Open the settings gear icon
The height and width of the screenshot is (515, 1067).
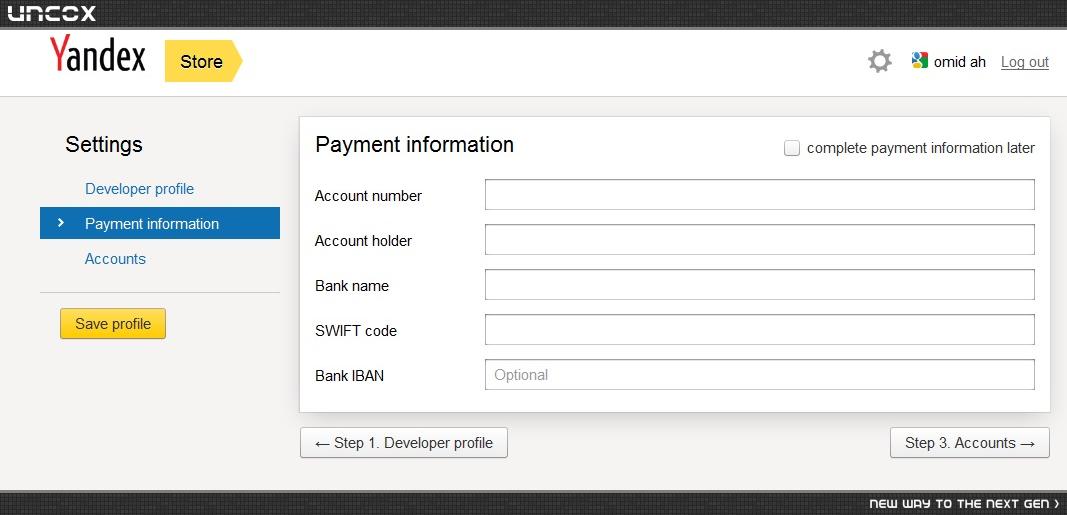click(879, 61)
